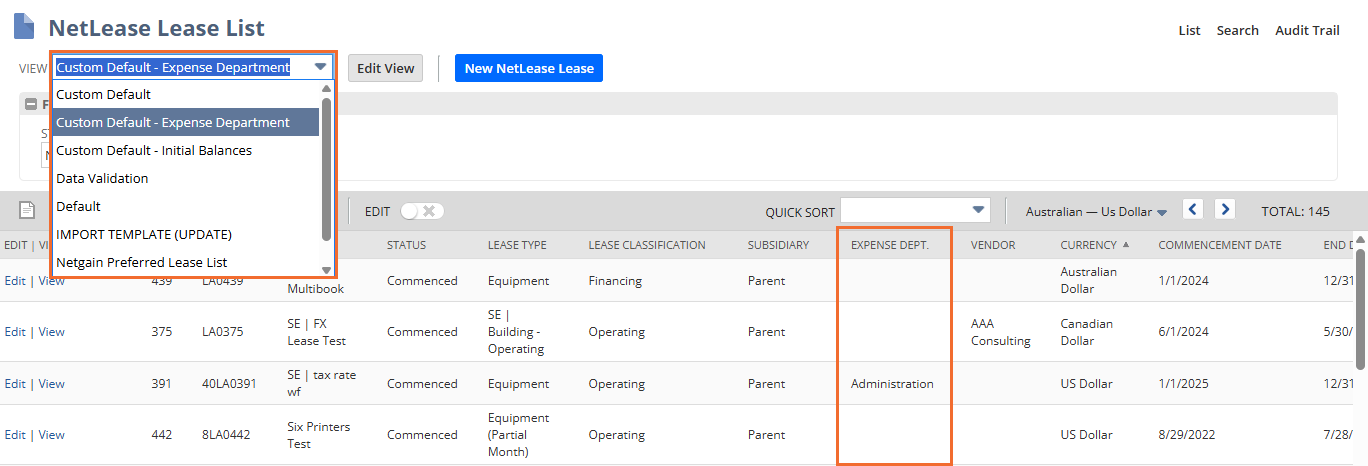Image resolution: width=1368 pixels, height=466 pixels.
Task: Toggle the inline Edit switch
Action: 422,211
